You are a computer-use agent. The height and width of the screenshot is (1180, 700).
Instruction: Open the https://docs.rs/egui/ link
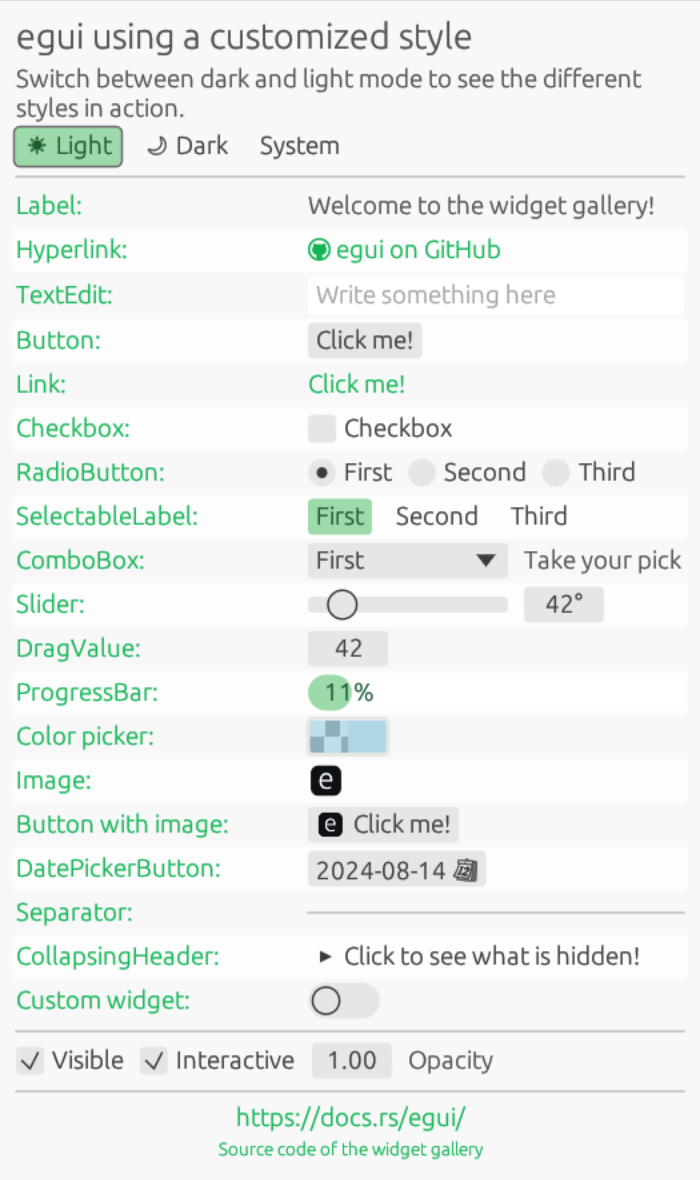pyautogui.click(x=351, y=1118)
